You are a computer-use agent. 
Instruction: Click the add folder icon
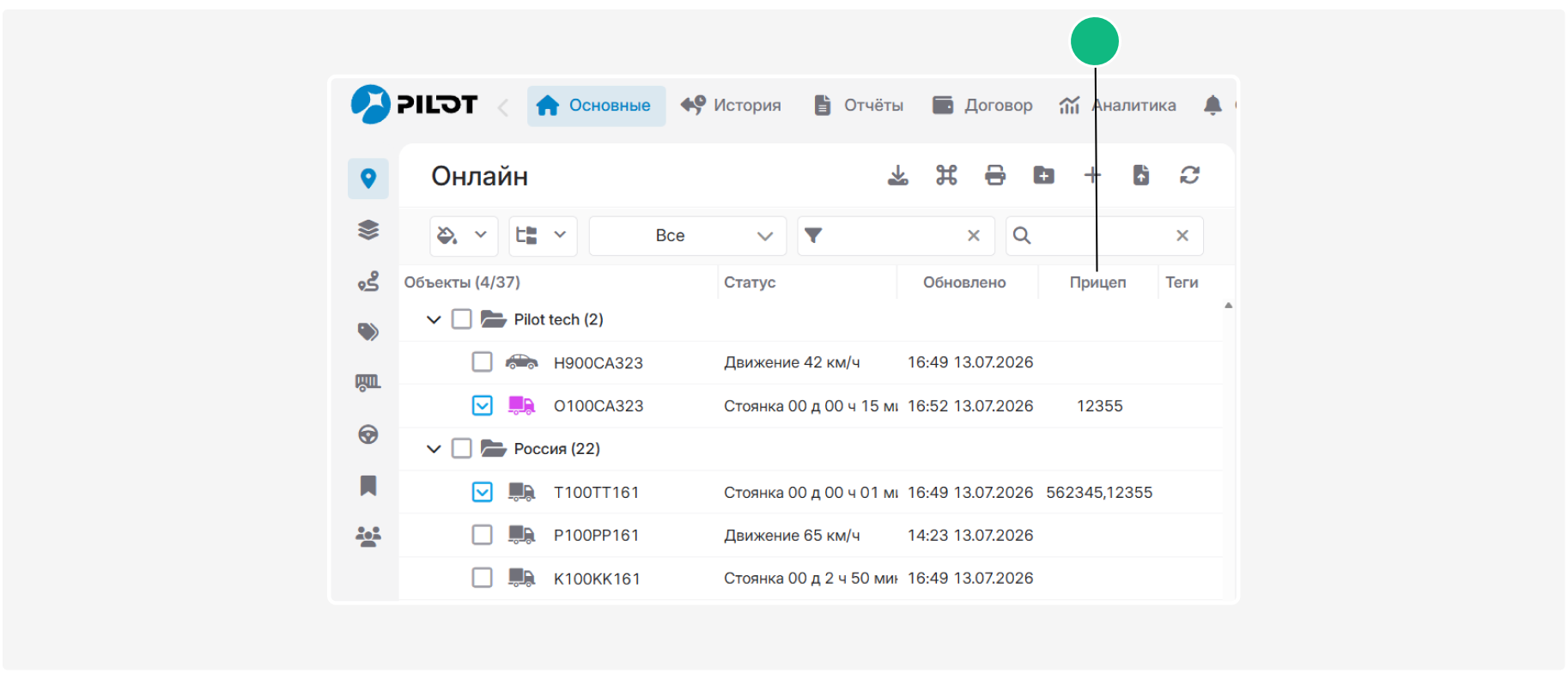tap(1043, 175)
